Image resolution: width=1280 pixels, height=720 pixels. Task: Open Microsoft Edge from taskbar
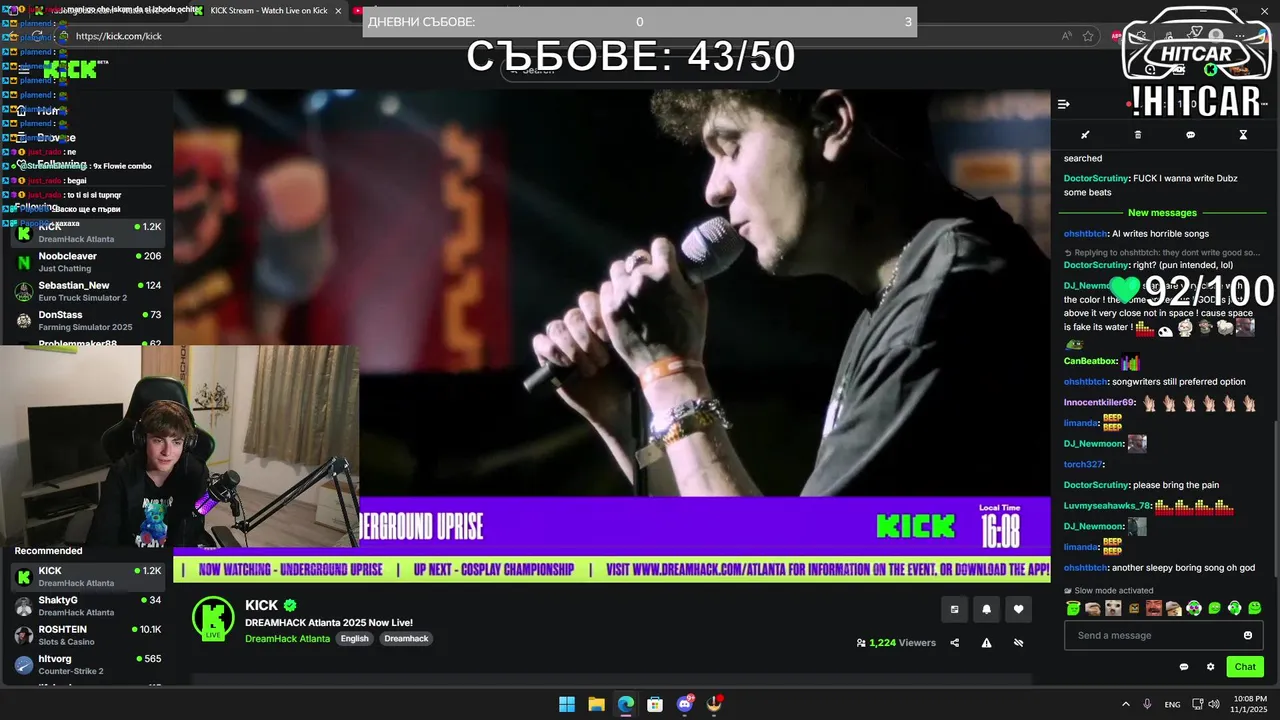(x=625, y=704)
